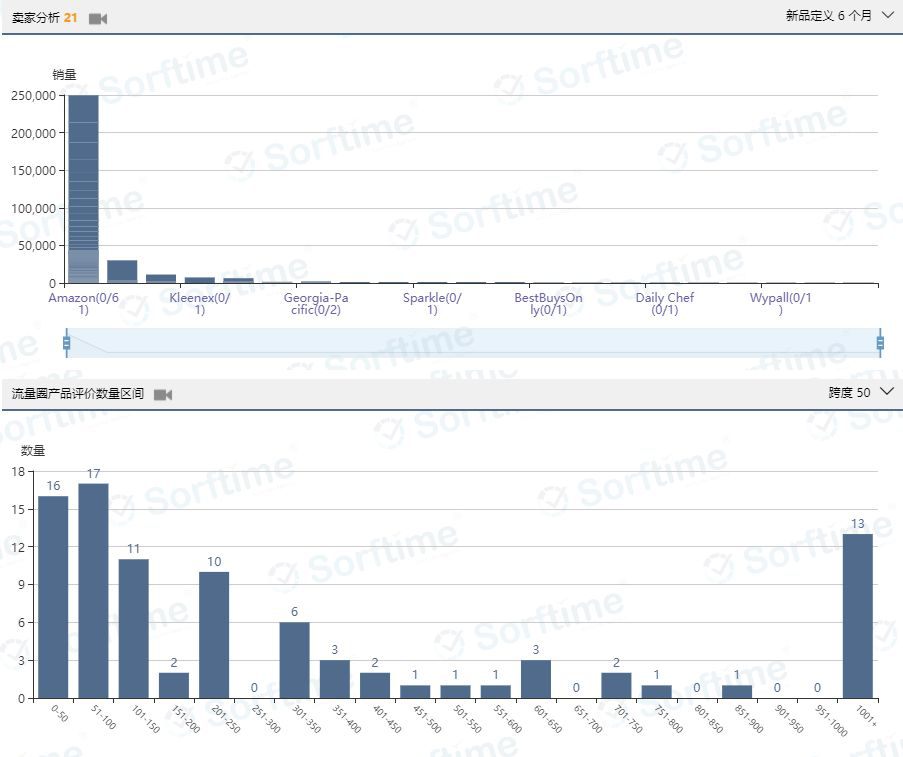Click the 0-50 review count bar
The image size is (903, 757).
tap(53, 597)
